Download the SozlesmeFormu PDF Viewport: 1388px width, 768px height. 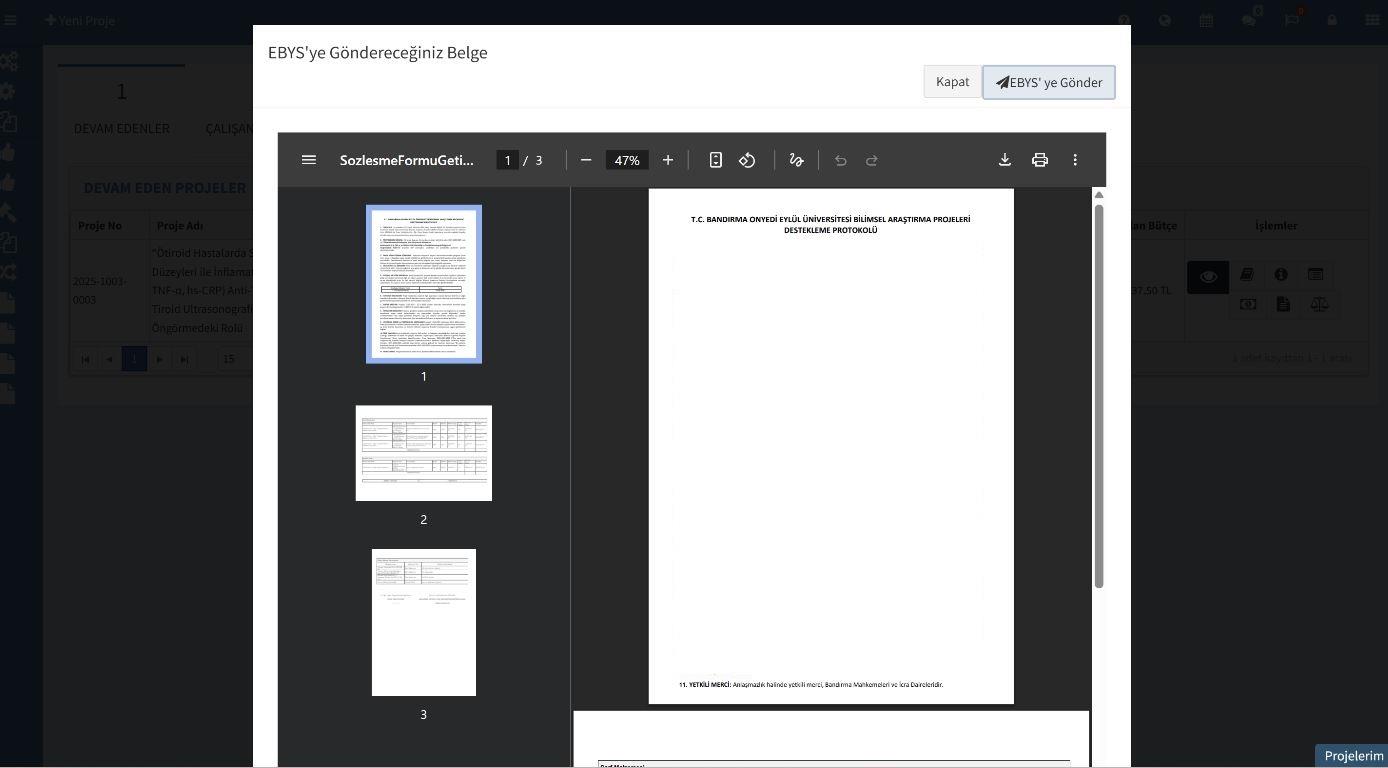(1005, 160)
